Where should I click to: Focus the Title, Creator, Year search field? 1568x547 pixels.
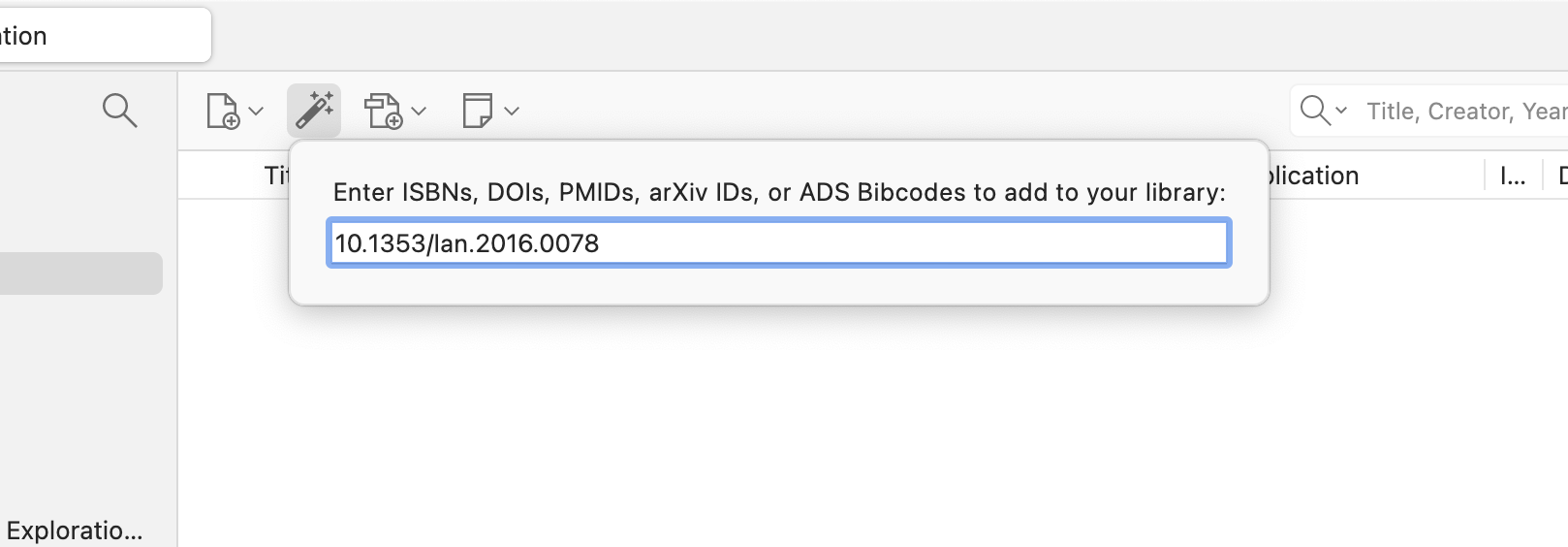point(1463,112)
